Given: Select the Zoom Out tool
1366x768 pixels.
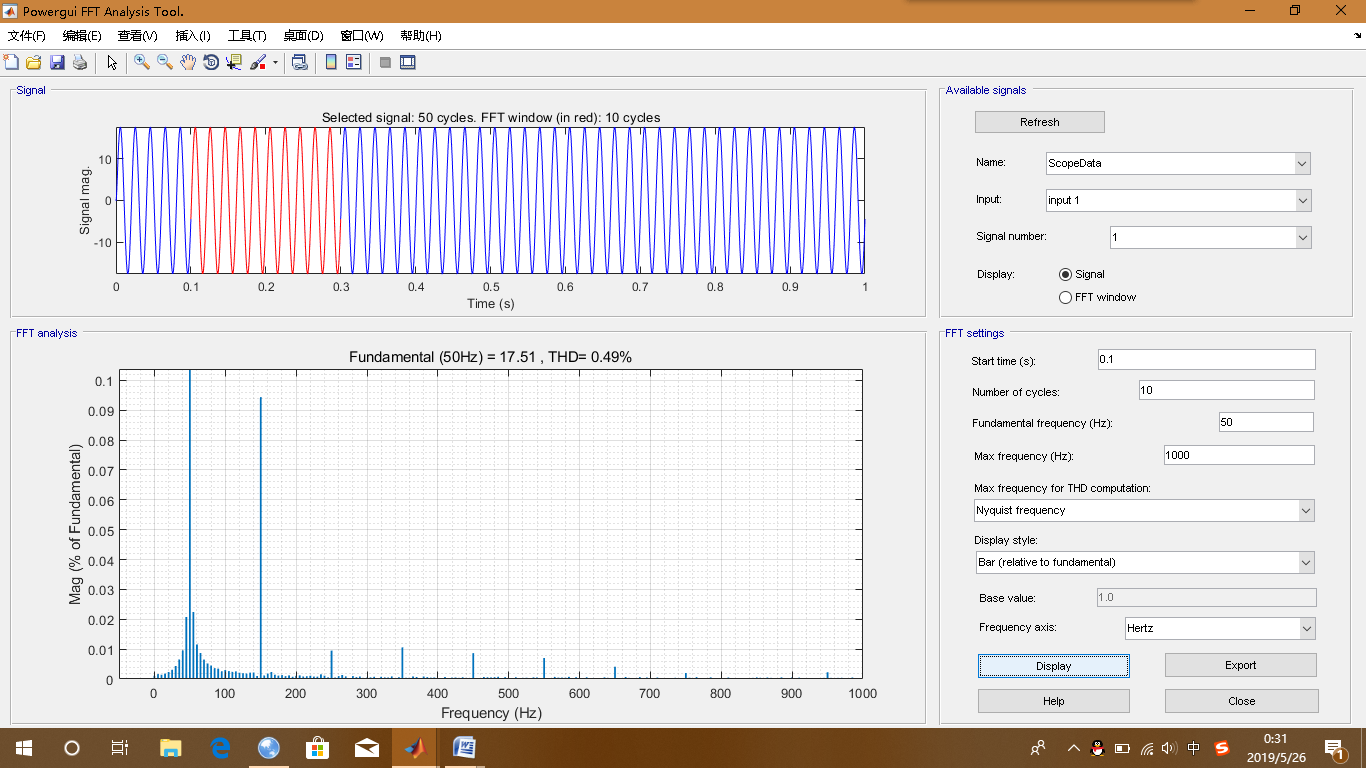Looking at the screenshot, I should tap(164, 62).
